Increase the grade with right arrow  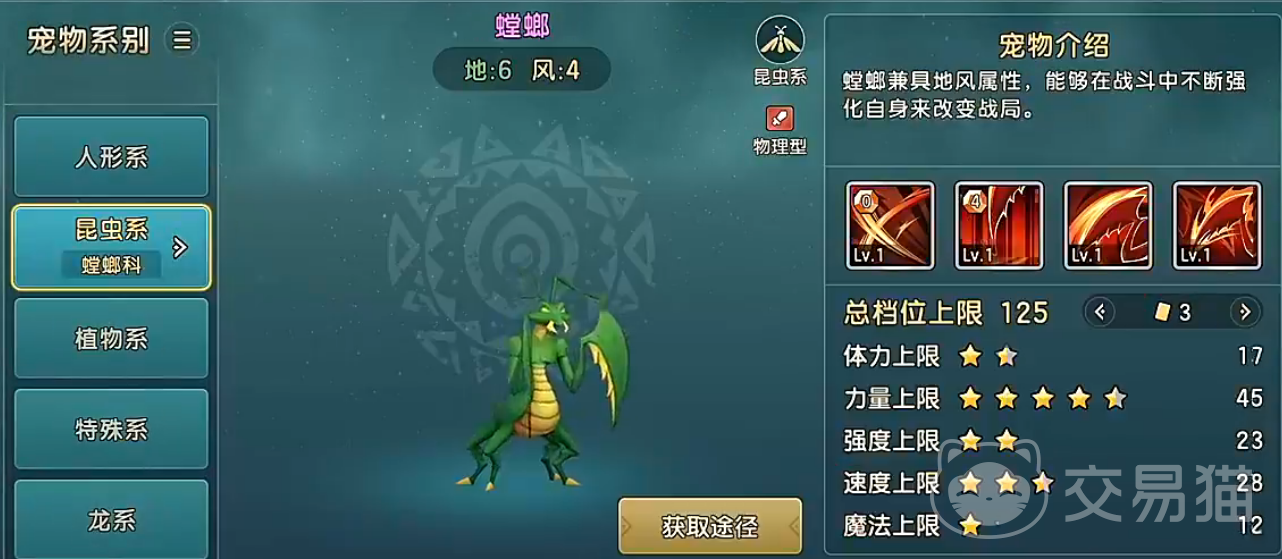tap(1245, 312)
